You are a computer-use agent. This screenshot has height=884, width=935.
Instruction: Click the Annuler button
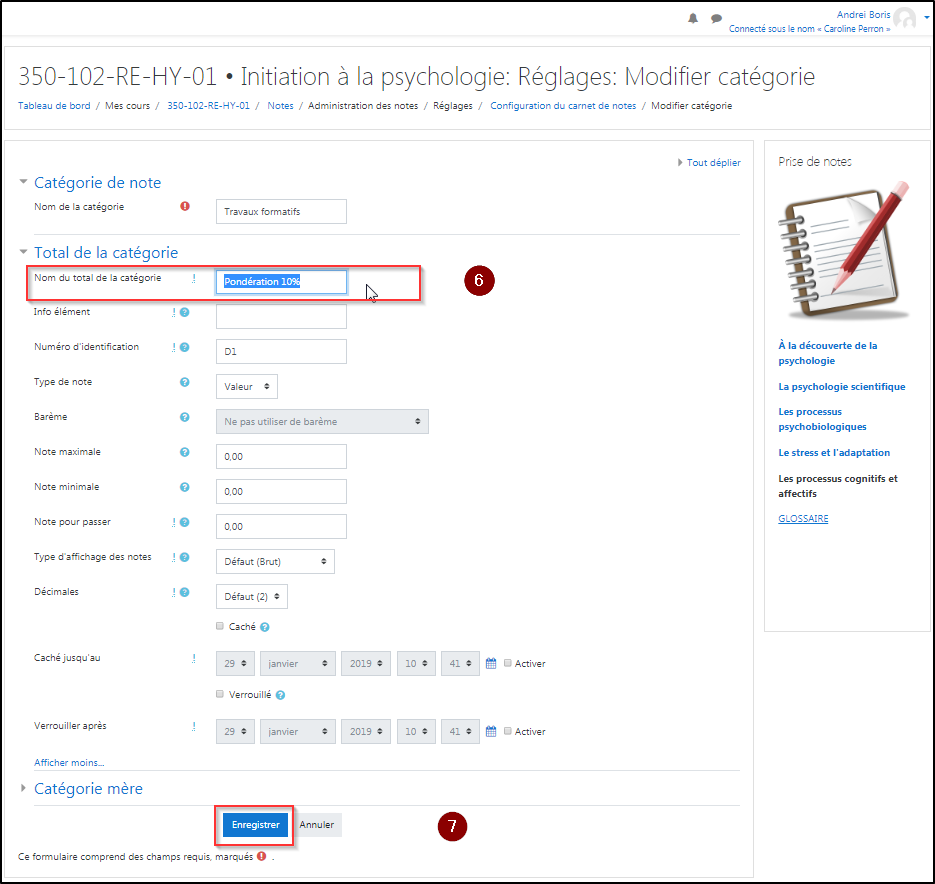[x=317, y=825]
